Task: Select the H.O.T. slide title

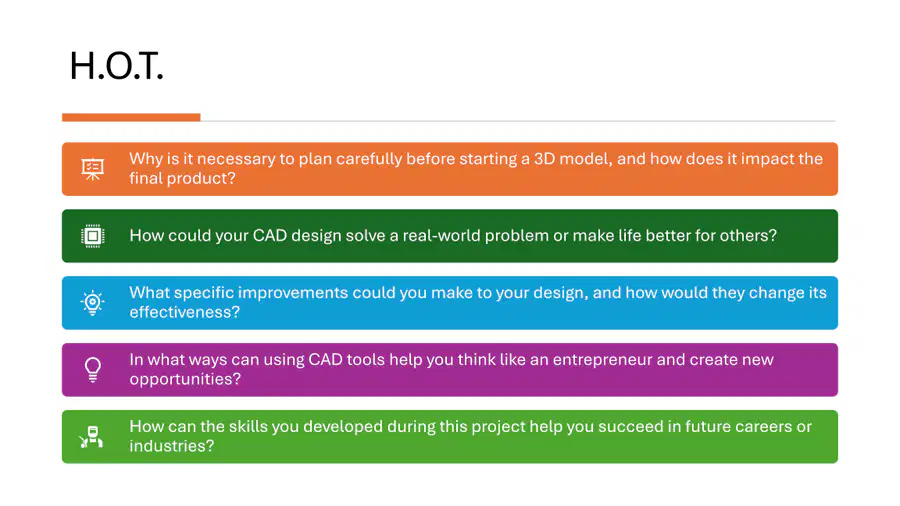Action: click(x=117, y=66)
